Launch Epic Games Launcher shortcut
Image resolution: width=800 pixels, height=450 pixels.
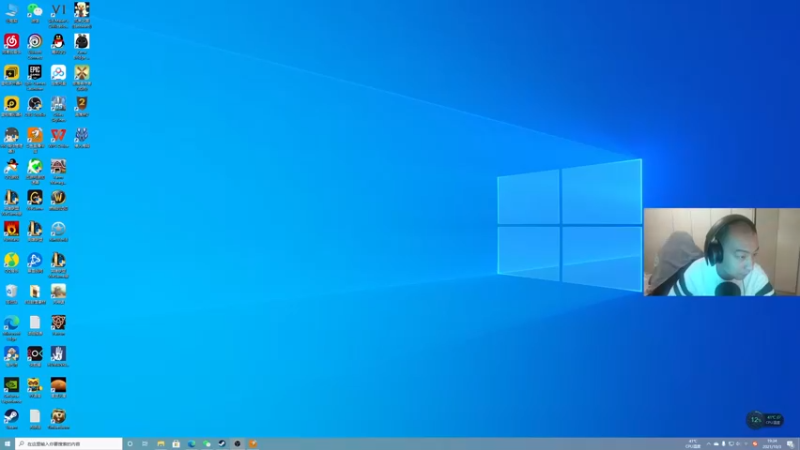[x=35, y=77]
